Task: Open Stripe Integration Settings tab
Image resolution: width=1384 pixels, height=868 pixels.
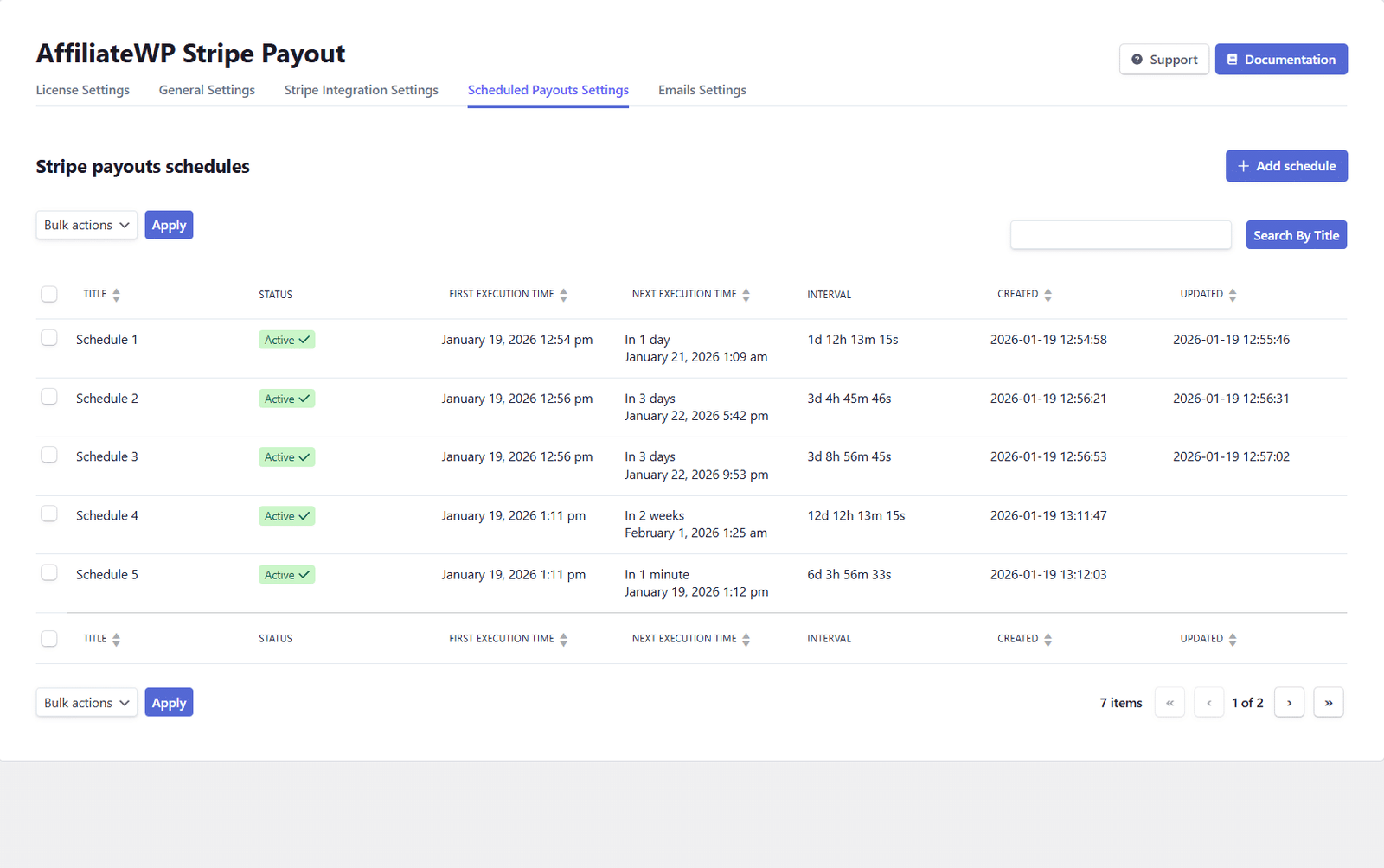Action: [x=362, y=90]
